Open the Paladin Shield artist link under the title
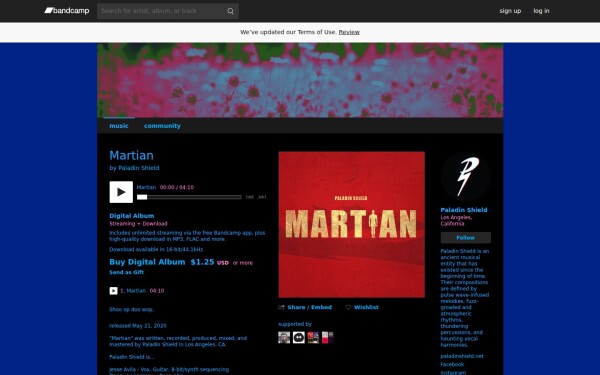Screen dimensions: 600x375 (x=139, y=168)
